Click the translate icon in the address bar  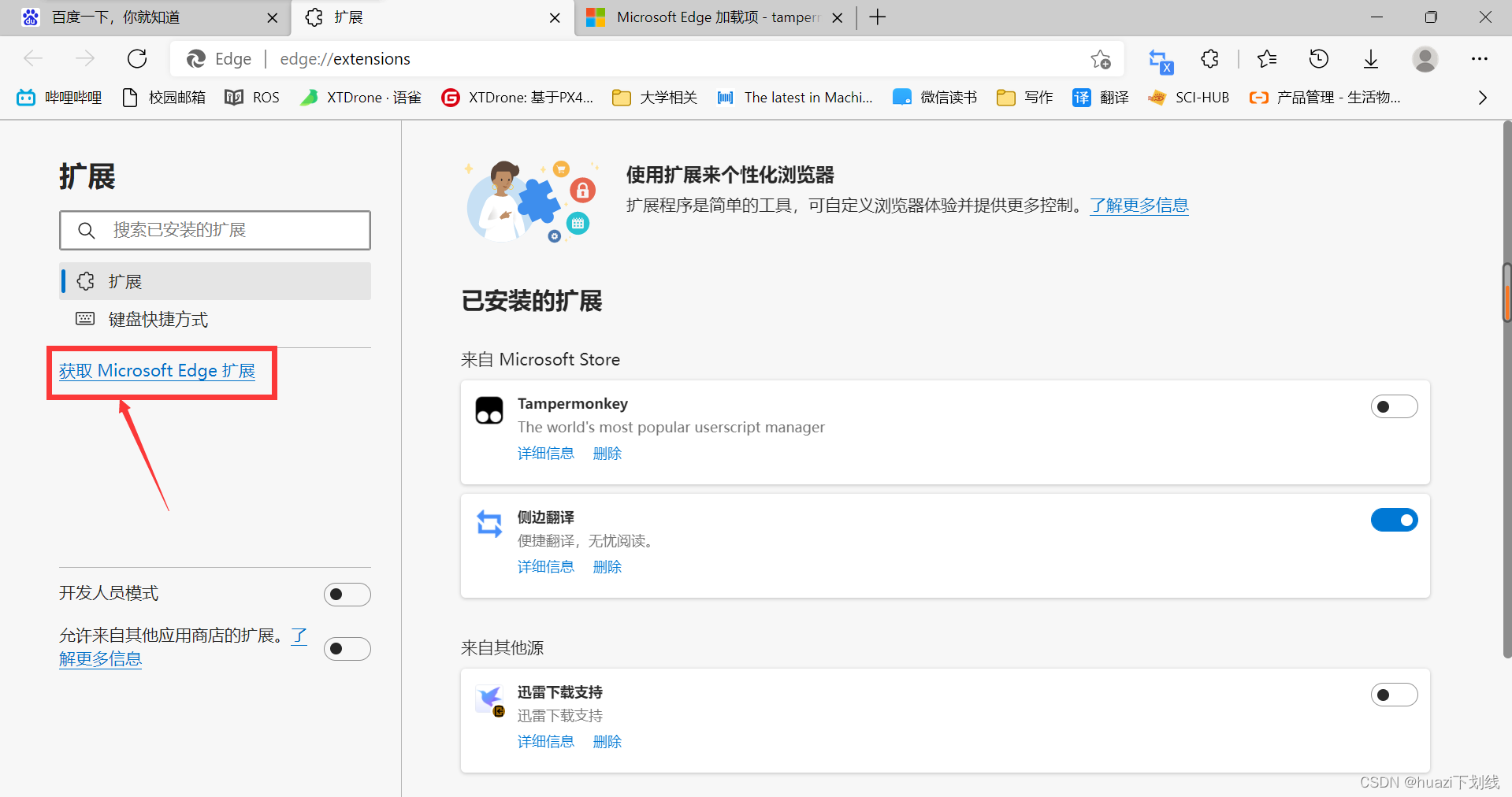tap(1159, 59)
